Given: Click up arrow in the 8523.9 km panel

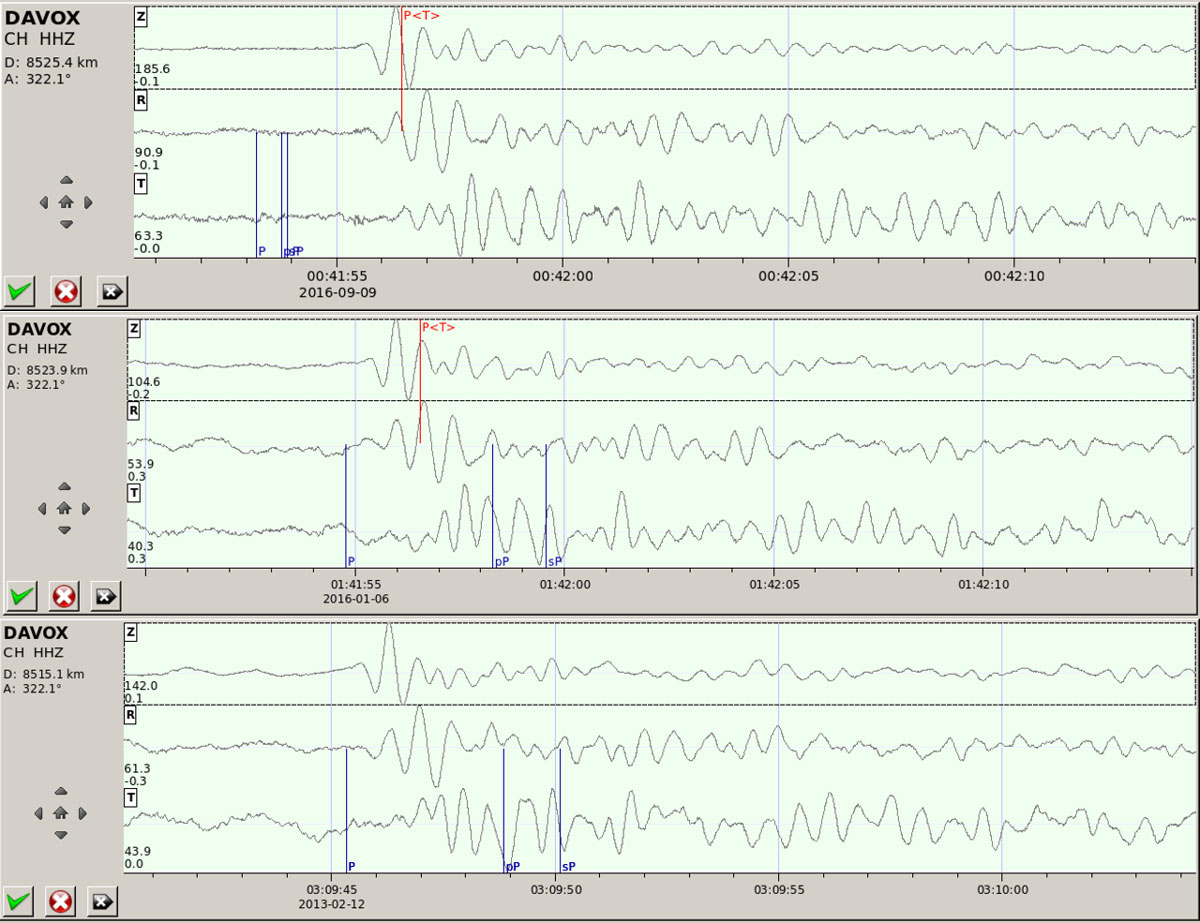Looking at the screenshot, I should pyautogui.click(x=64, y=486).
